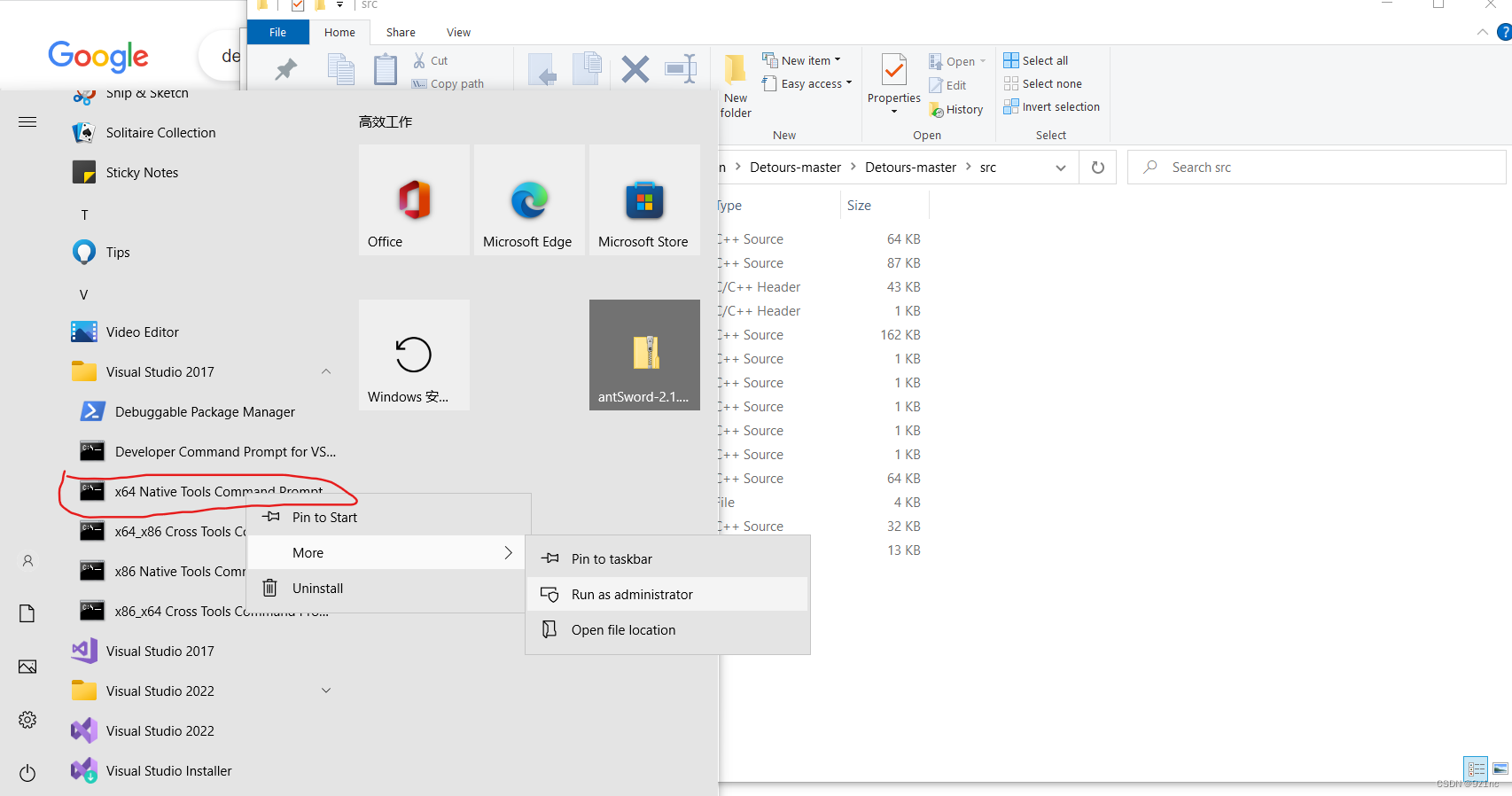Open x86_x64 Cross Tools Command Prompt icon

[92, 612]
